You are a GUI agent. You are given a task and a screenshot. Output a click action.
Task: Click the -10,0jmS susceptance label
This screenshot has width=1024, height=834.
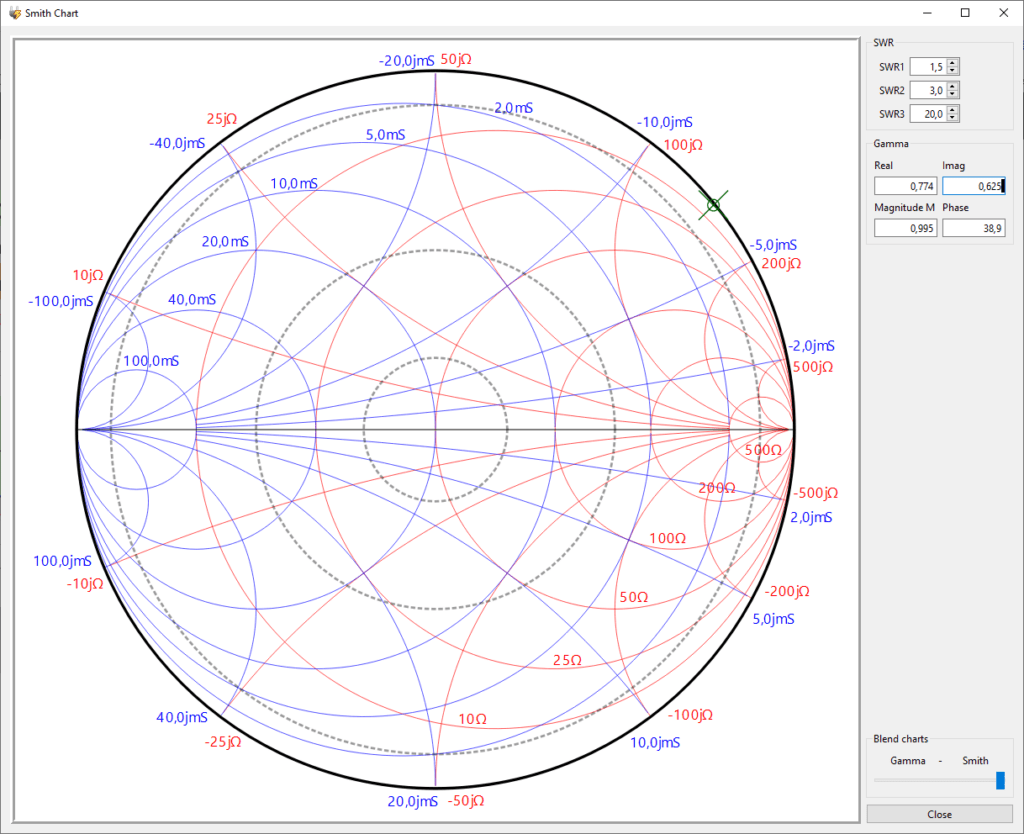click(665, 122)
